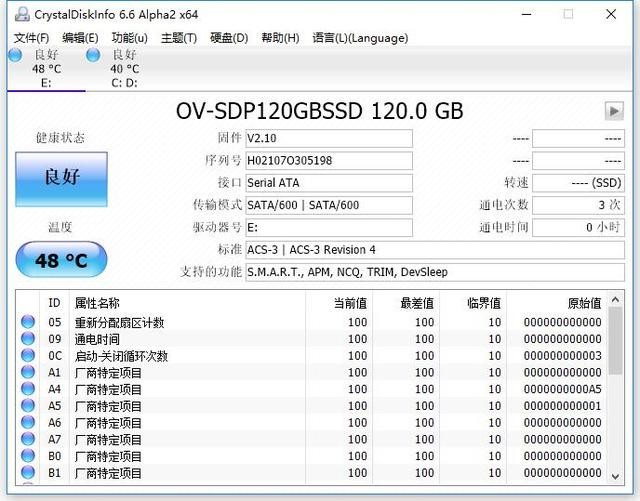
Task: Click the power-on hours field showing 0 小时
Action: [x=578, y=227]
